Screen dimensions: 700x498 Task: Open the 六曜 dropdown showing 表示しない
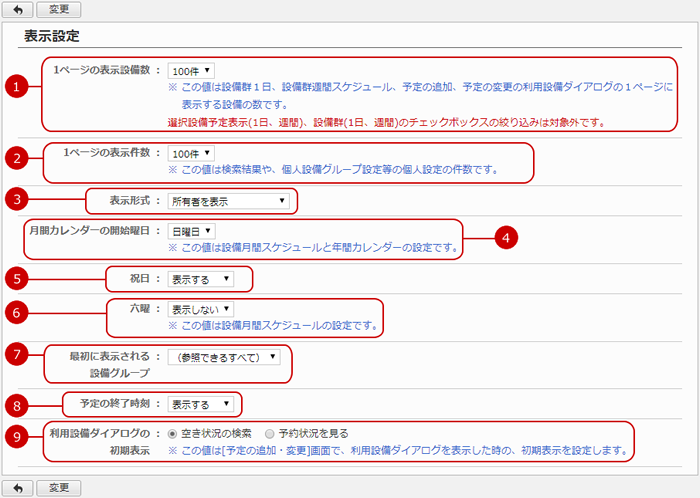pyautogui.click(x=202, y=309)
